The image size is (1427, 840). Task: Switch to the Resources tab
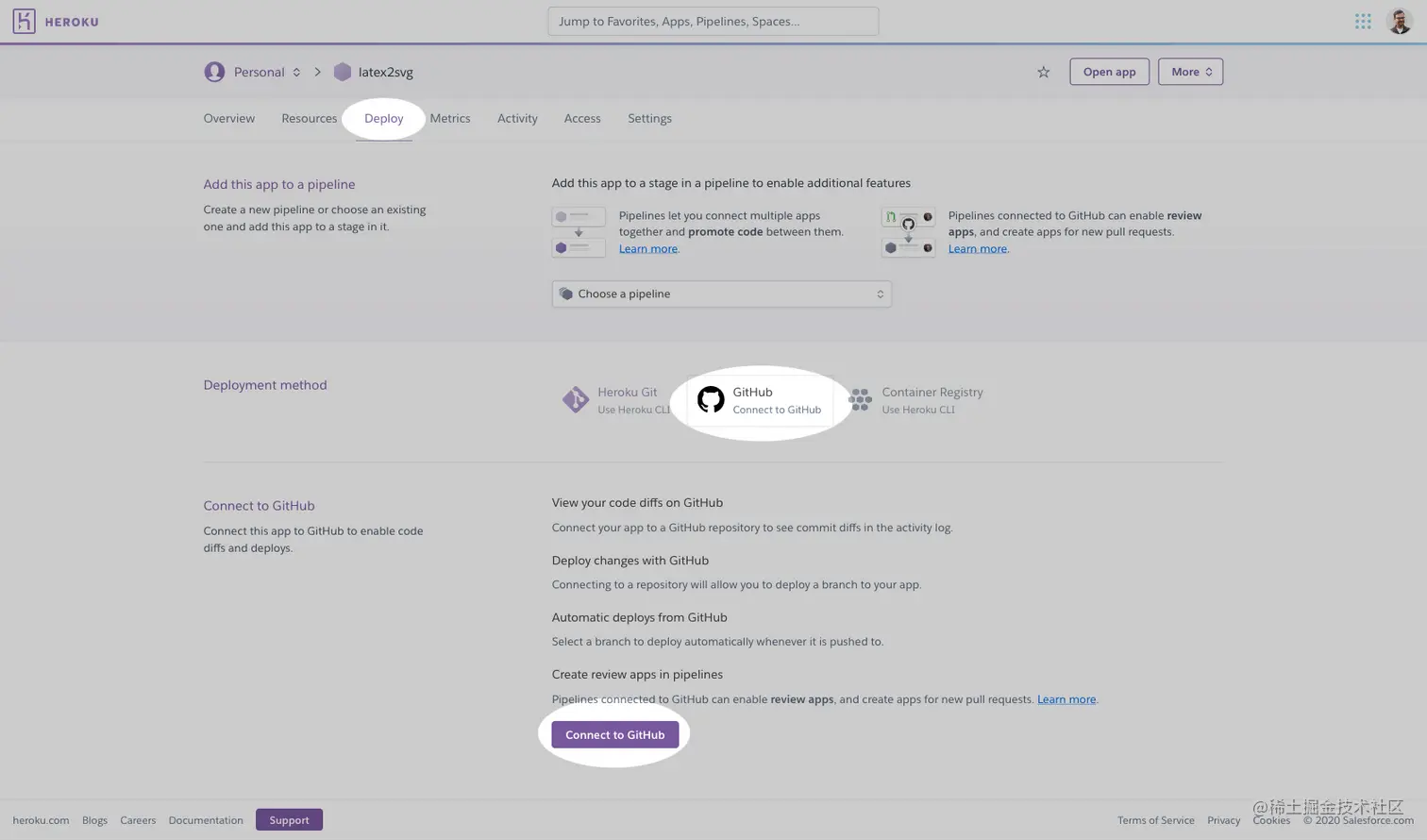309,118
